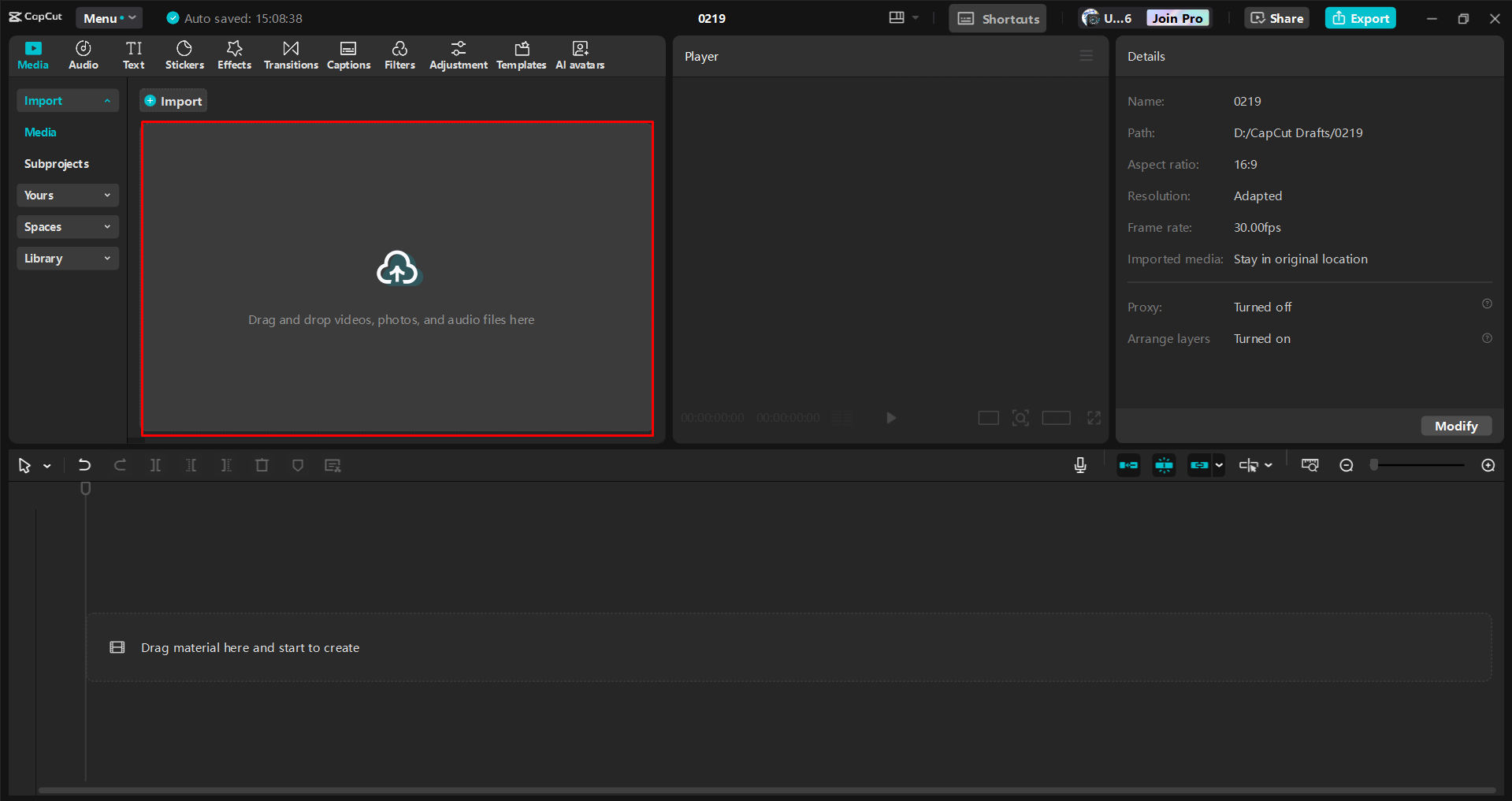The width and height of the screenshot is (1512, 801).
Task: Expand the preview axis dropdown arrow
Action: coord(1269,465)
